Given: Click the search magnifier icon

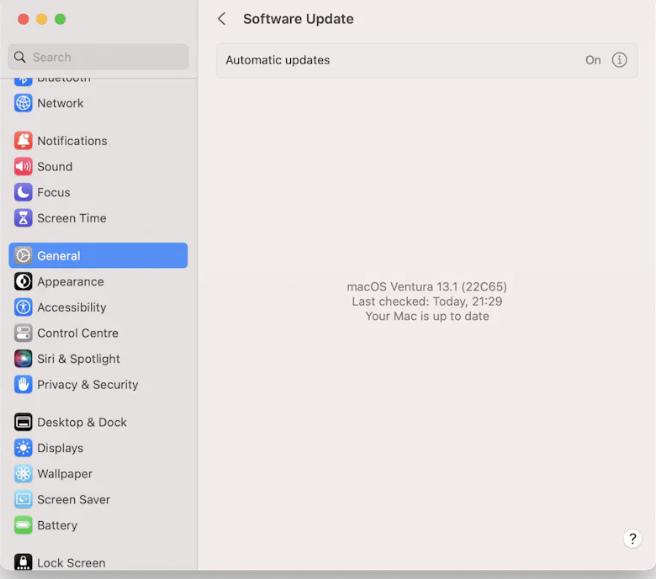Looking at the screenshot, I should pyautogui.click(x=20, y=57).
